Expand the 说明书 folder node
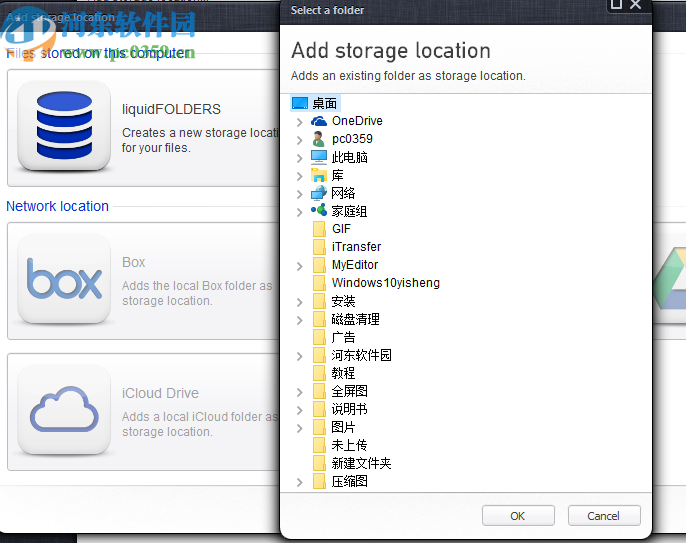The image size is (686, 543). (x=300, y=410)
